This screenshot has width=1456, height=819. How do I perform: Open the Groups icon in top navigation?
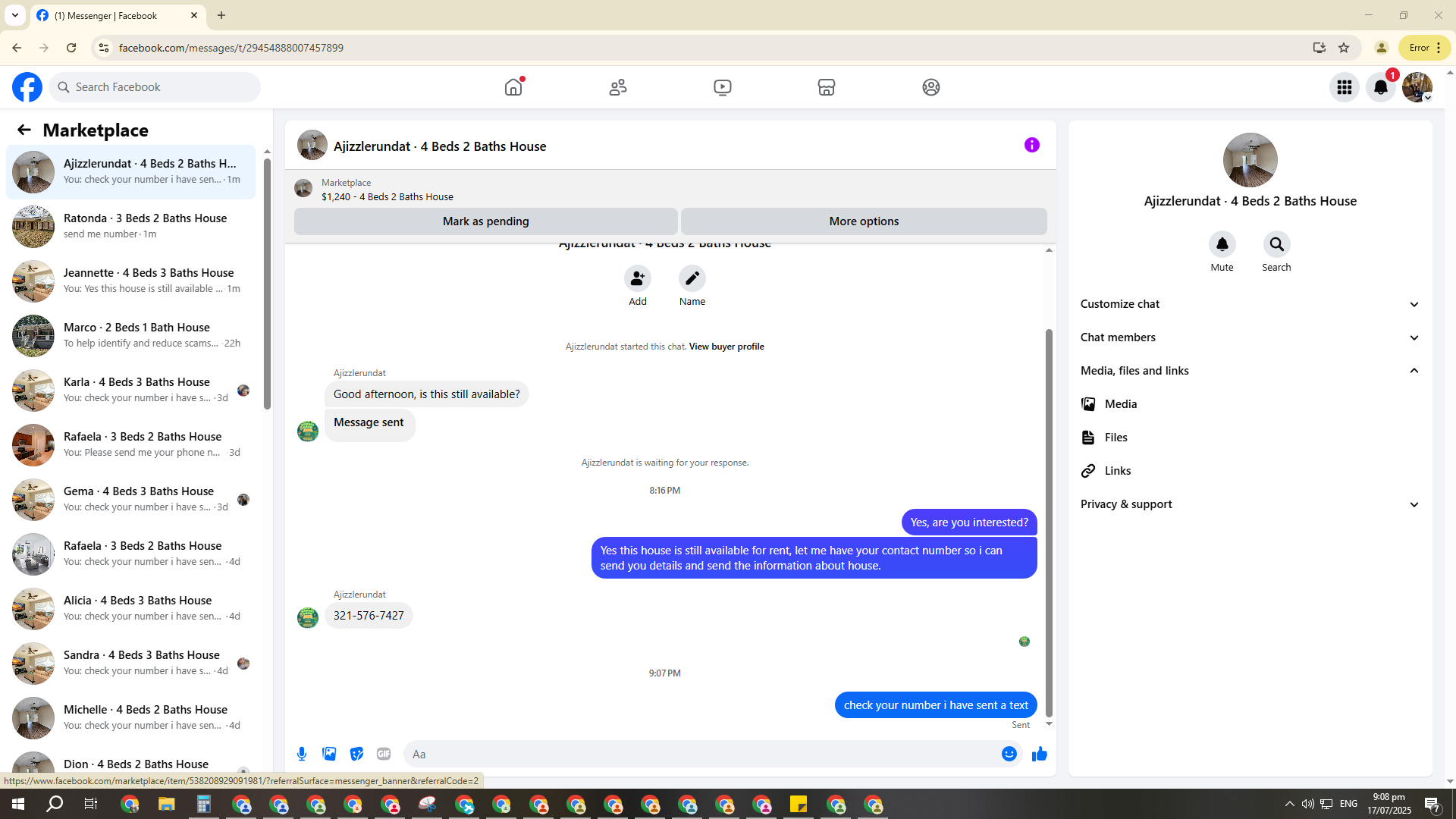tap(931, 87)
